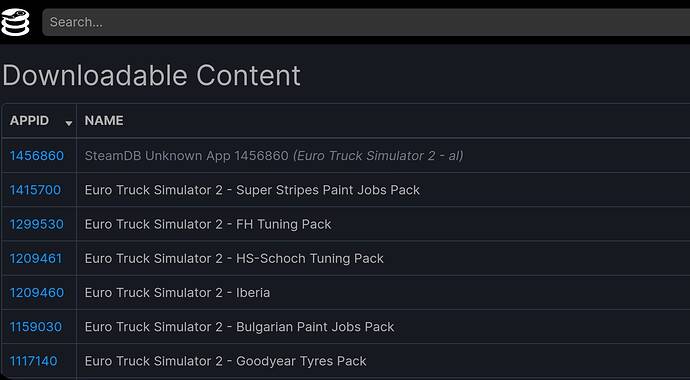This screenshot has height=380, width=690.
Task: Open app ID 1456860 link
Action: (37, 156)
